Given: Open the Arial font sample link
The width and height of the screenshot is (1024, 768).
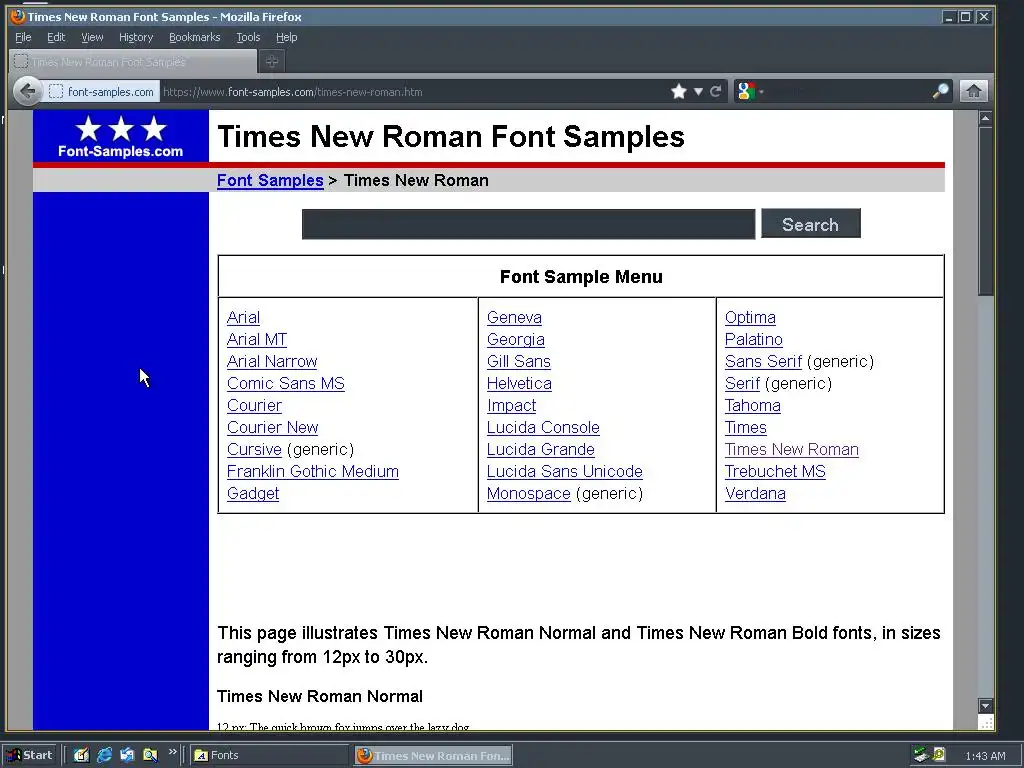Looking at the screenshot, I should coord(244,317).
